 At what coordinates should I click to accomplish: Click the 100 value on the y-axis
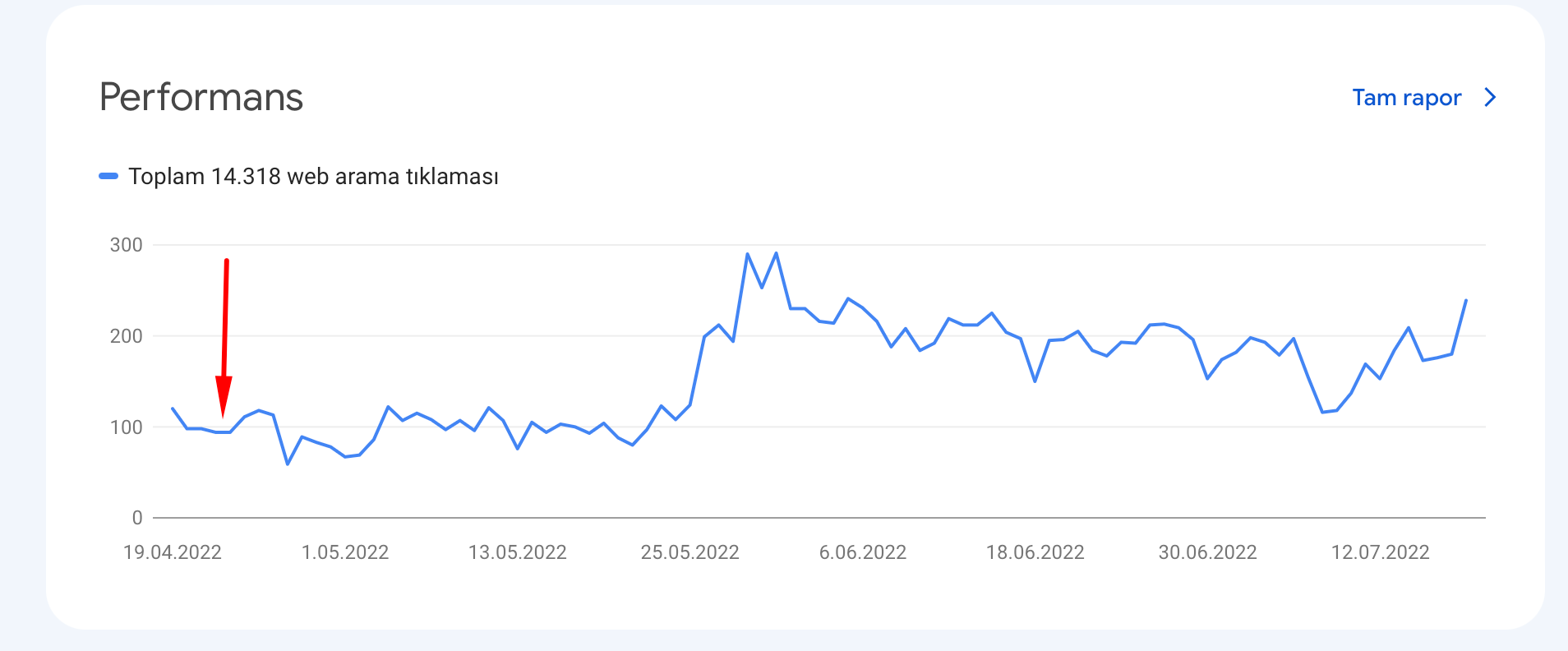127,427
